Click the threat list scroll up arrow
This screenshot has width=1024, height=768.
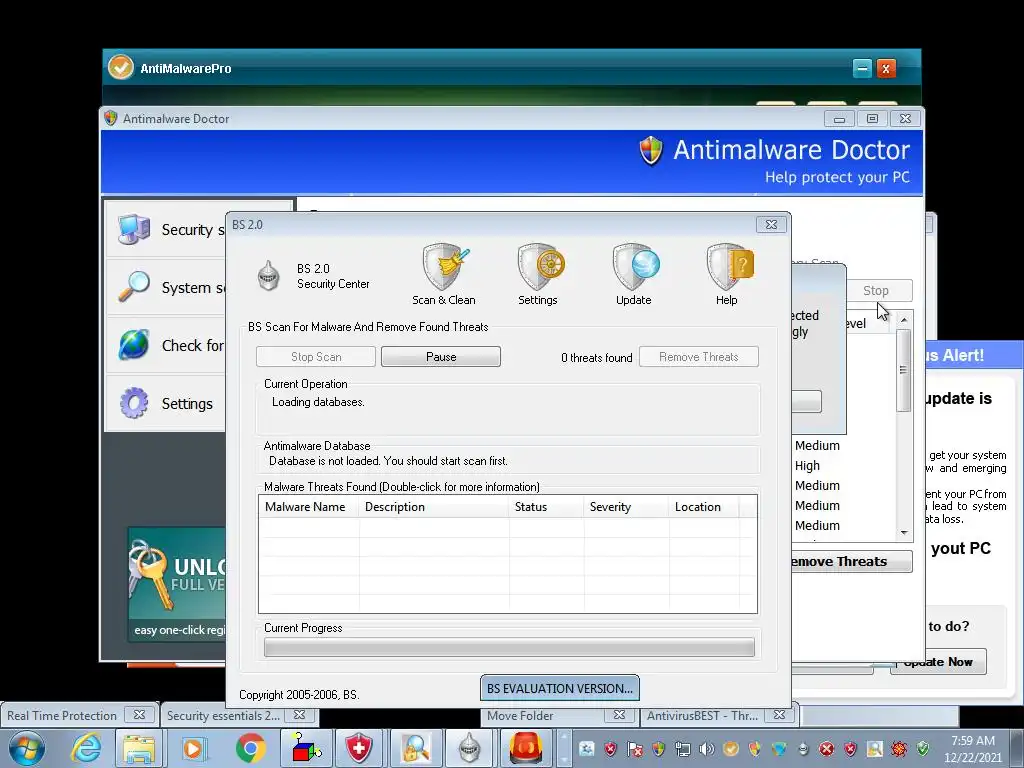[x=904, y=320]
